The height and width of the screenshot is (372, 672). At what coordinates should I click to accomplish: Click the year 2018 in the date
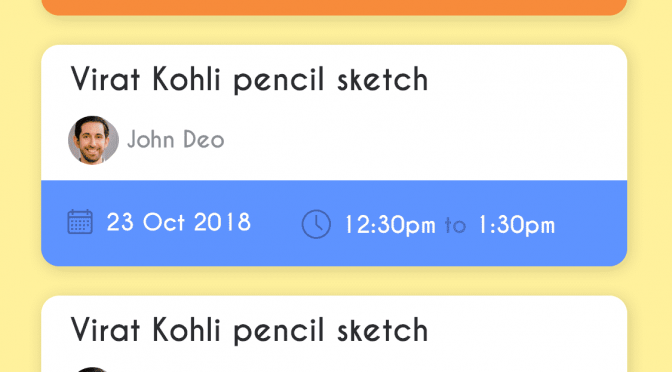[222, 222]
